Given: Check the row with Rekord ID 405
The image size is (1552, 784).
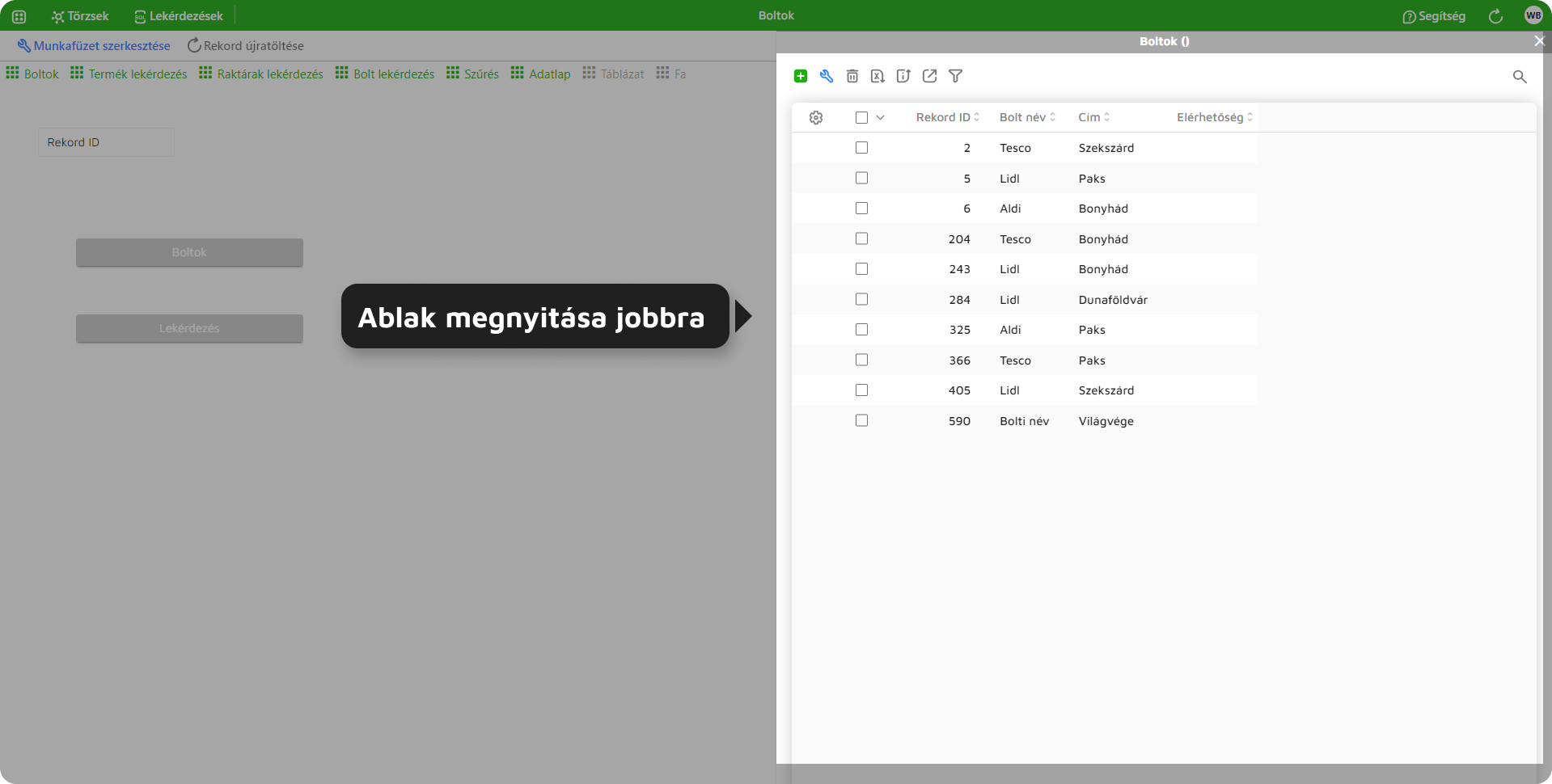Looking at the screenshot, I should coord(861,390).
